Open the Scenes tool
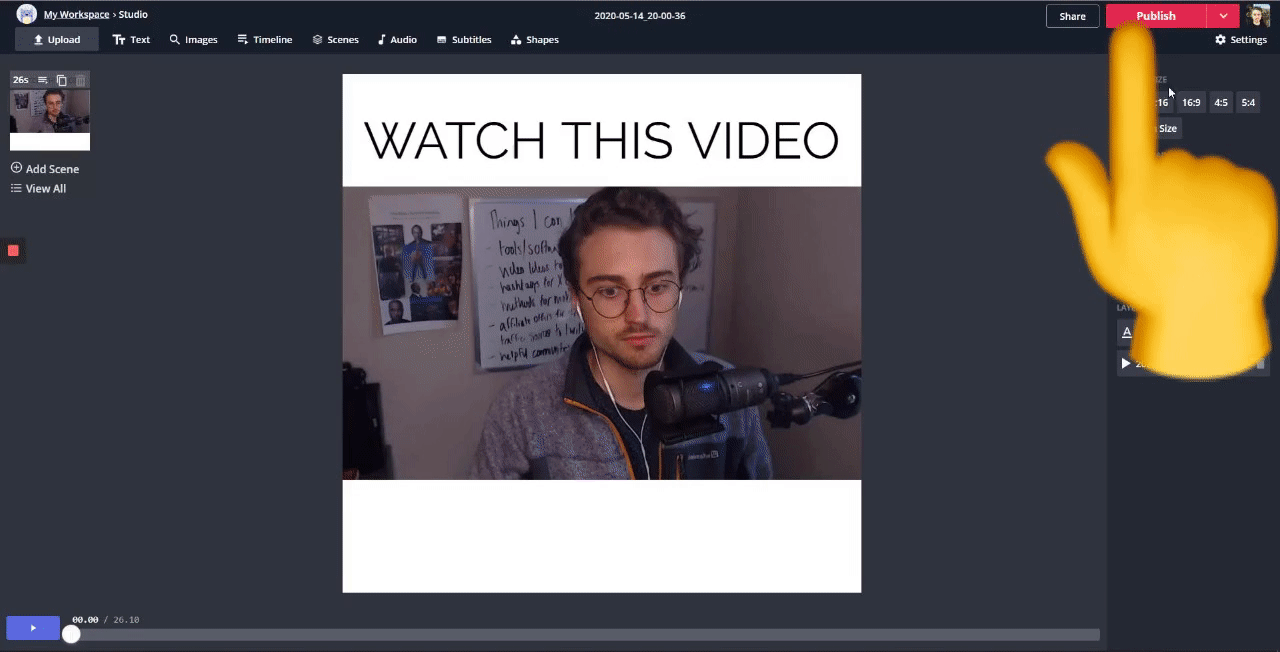The height and width of the screenshot is (652, 1280). point(335,40)
